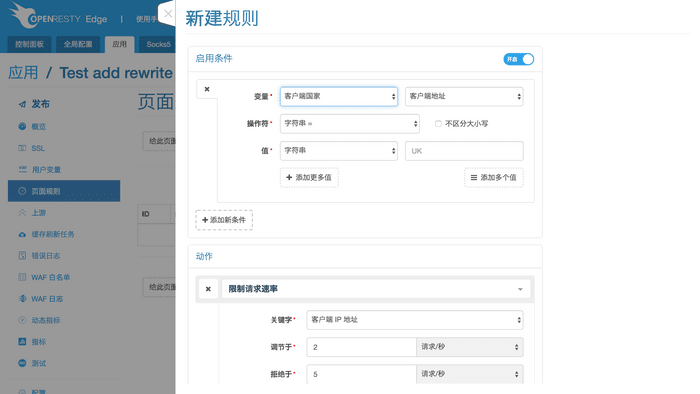This screenshot has width=700, height=394.
Task: Click the 缓存刷新任务 cloud icon
Action: [x=22, y=234]
